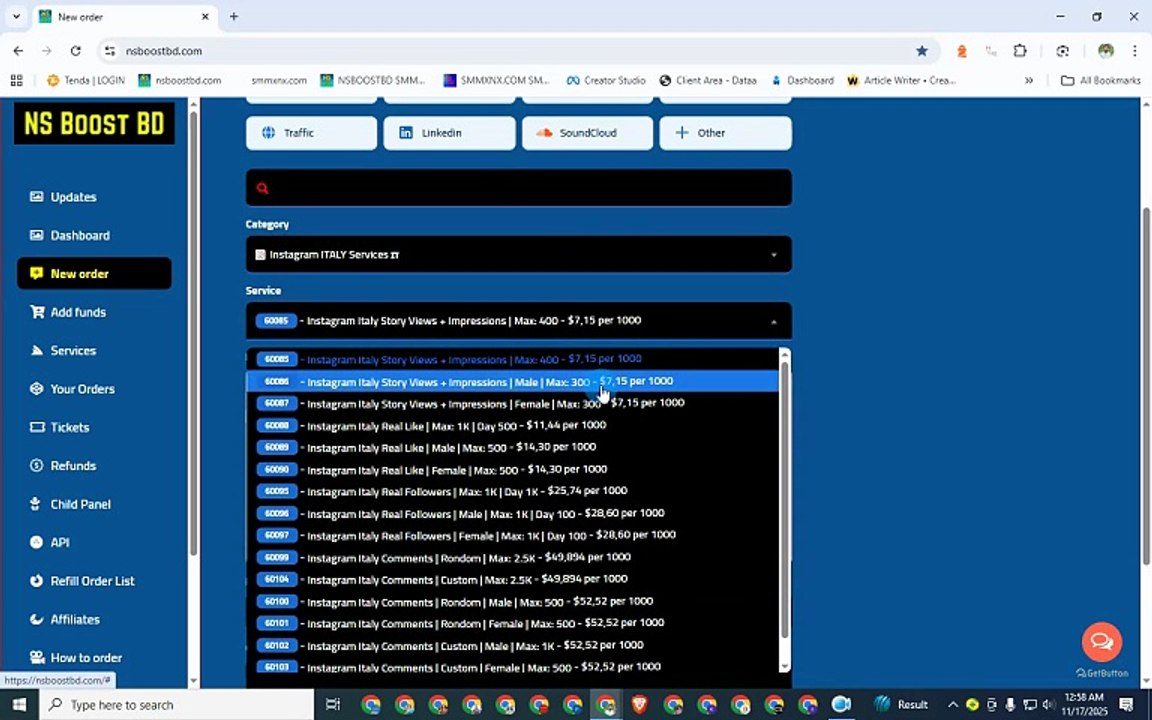The height and width of the screenshot is (720, 1152).
Task: Open Brave browser from taskbar
Action: click(639, 705)
